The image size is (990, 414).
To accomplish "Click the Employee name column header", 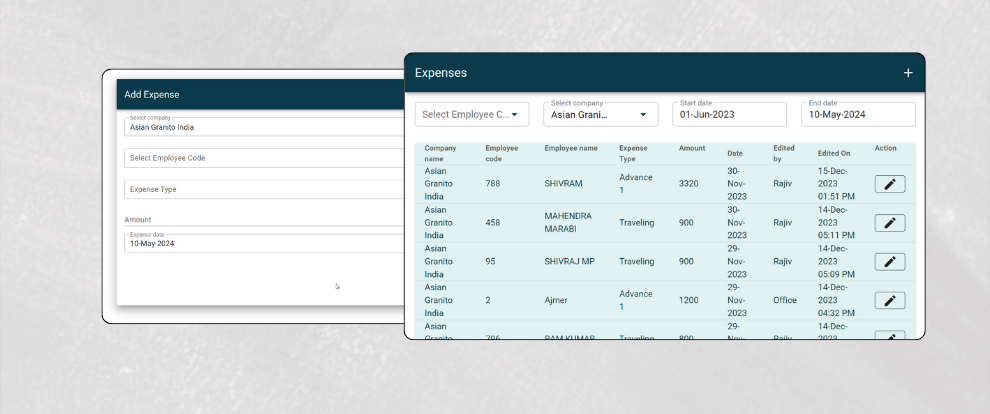I will click(x=571, y=149).
